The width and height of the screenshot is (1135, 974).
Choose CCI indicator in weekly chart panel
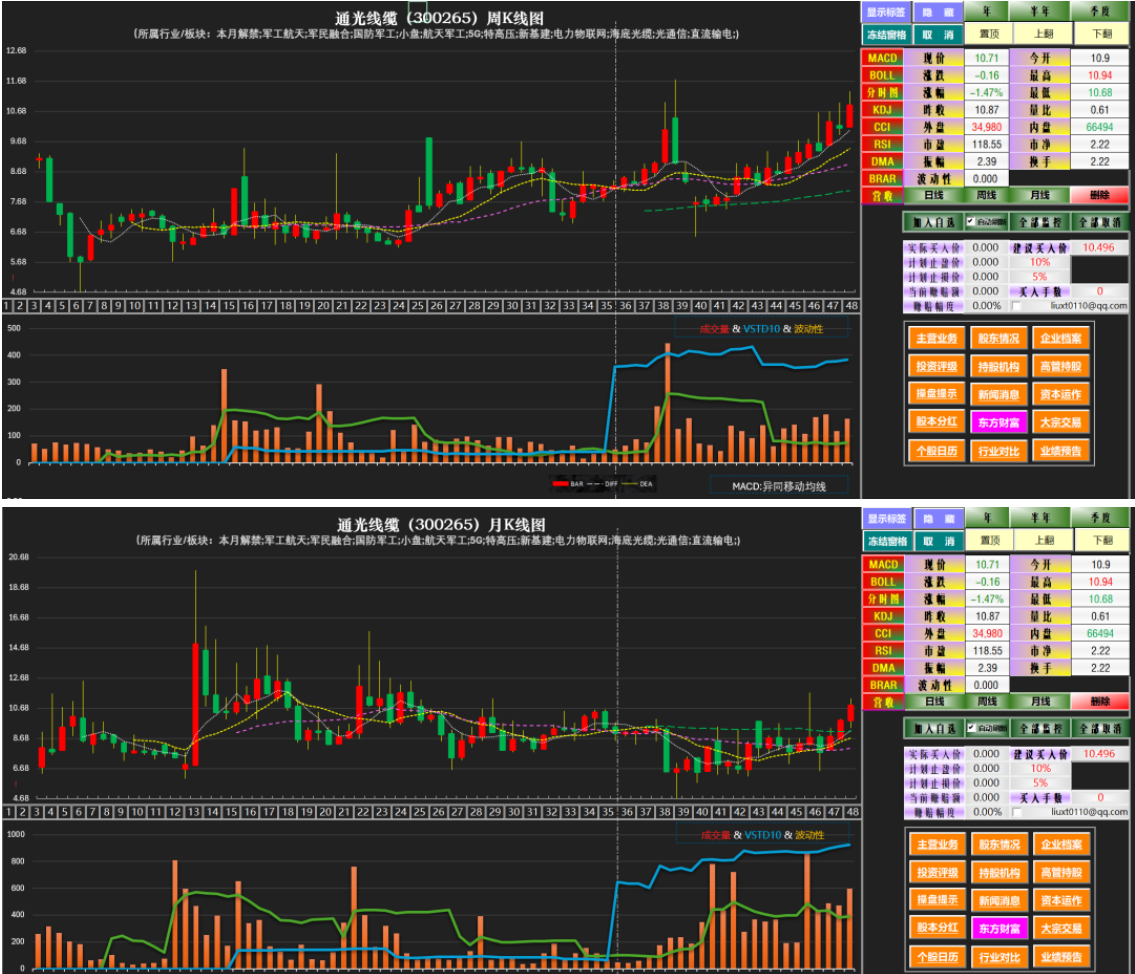[882, 127]
